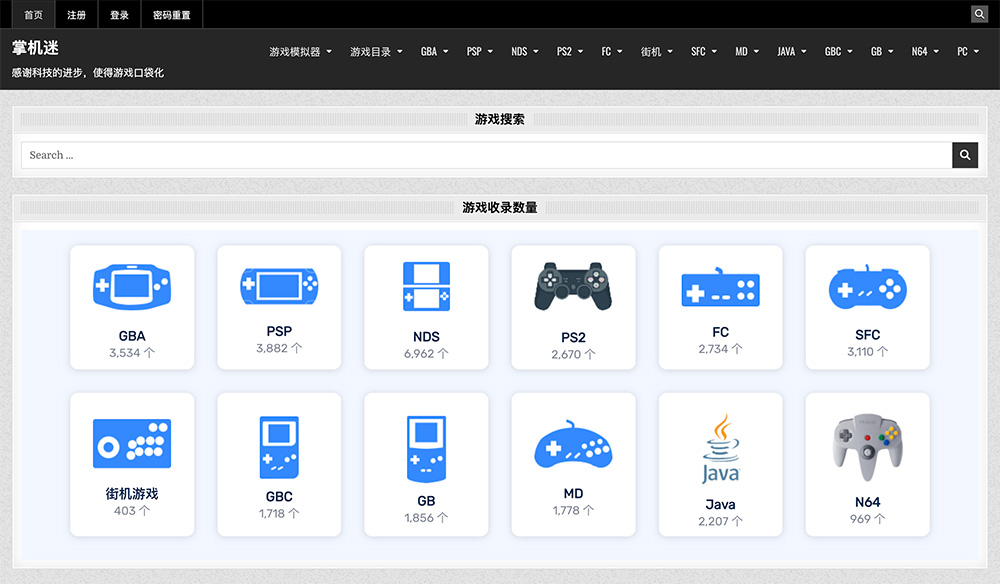This screenshot has height=584, width=1000.
Task: Click the '2,734 个' count text
Action: (721, 349)
